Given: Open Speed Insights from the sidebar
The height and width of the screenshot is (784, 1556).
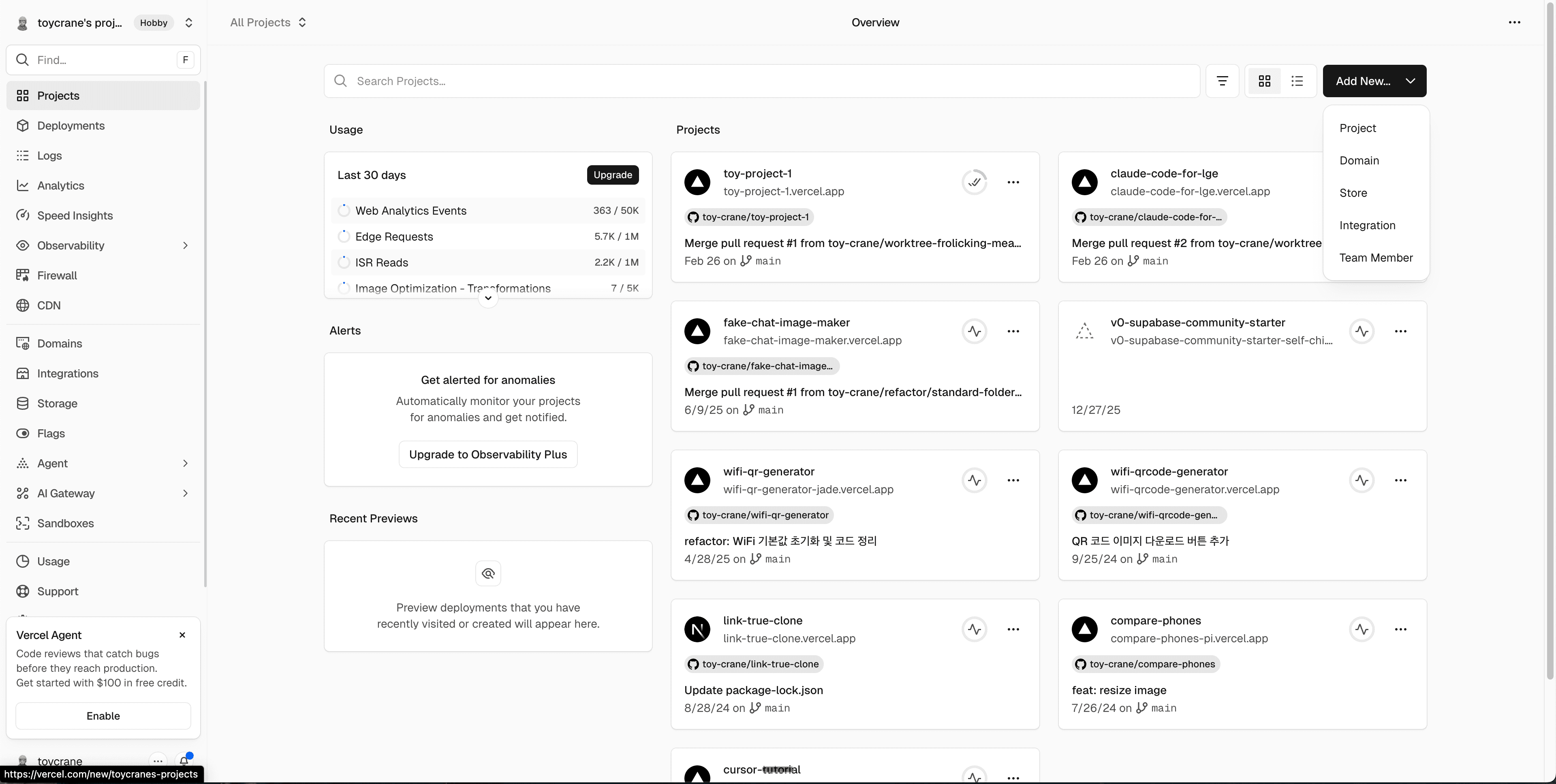Looking at the screenshot, I should [x=75, y=215].
